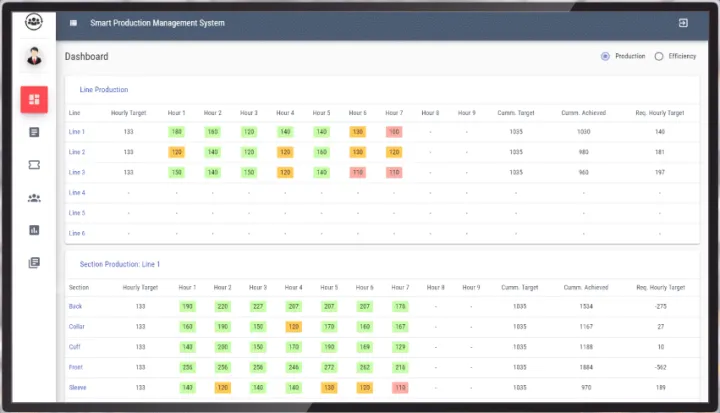
Task: Click Collar Hour 4 orange cell
Action: point(293,327)
